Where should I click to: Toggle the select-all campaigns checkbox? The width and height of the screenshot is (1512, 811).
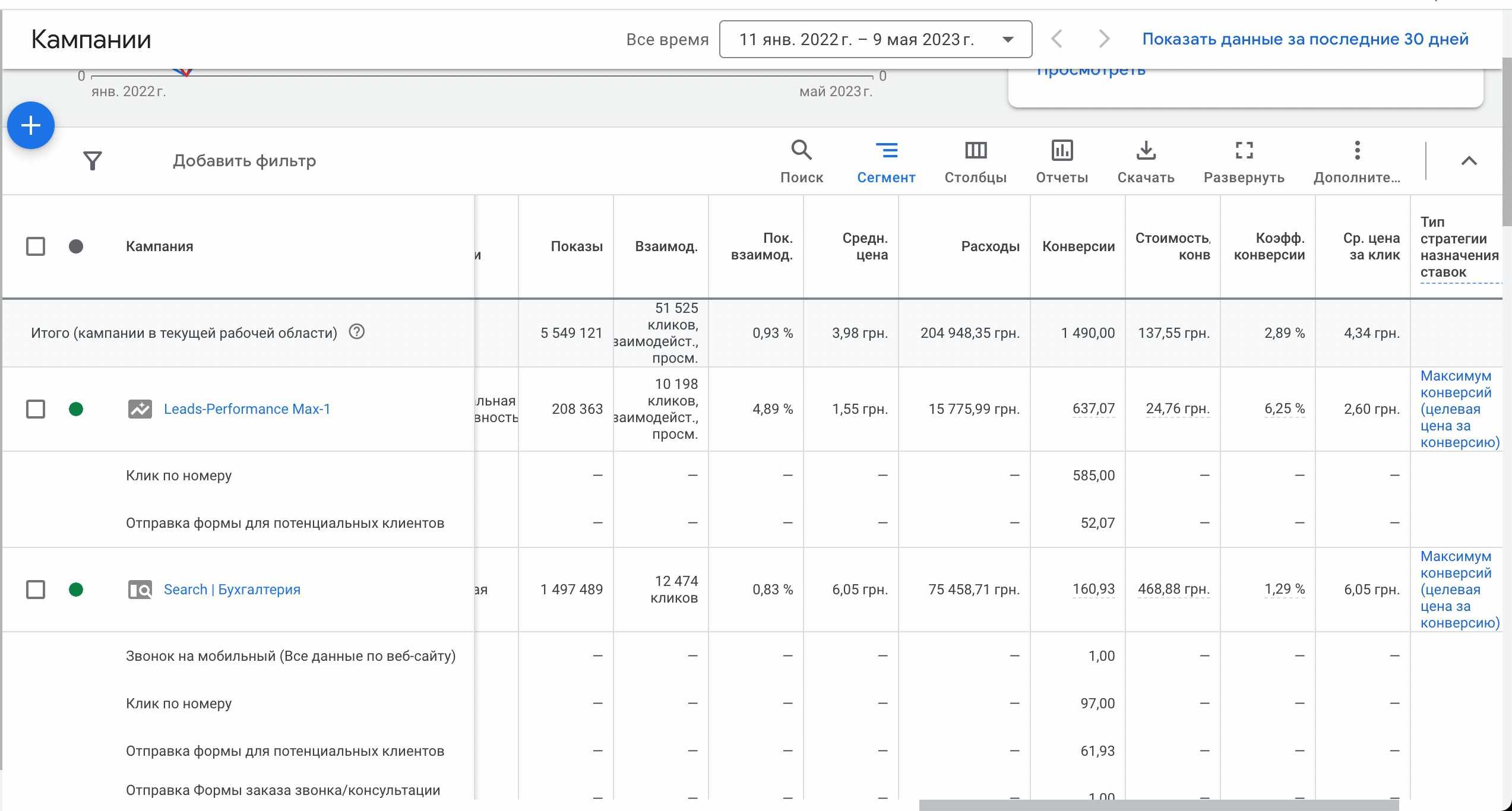[36, 246]
